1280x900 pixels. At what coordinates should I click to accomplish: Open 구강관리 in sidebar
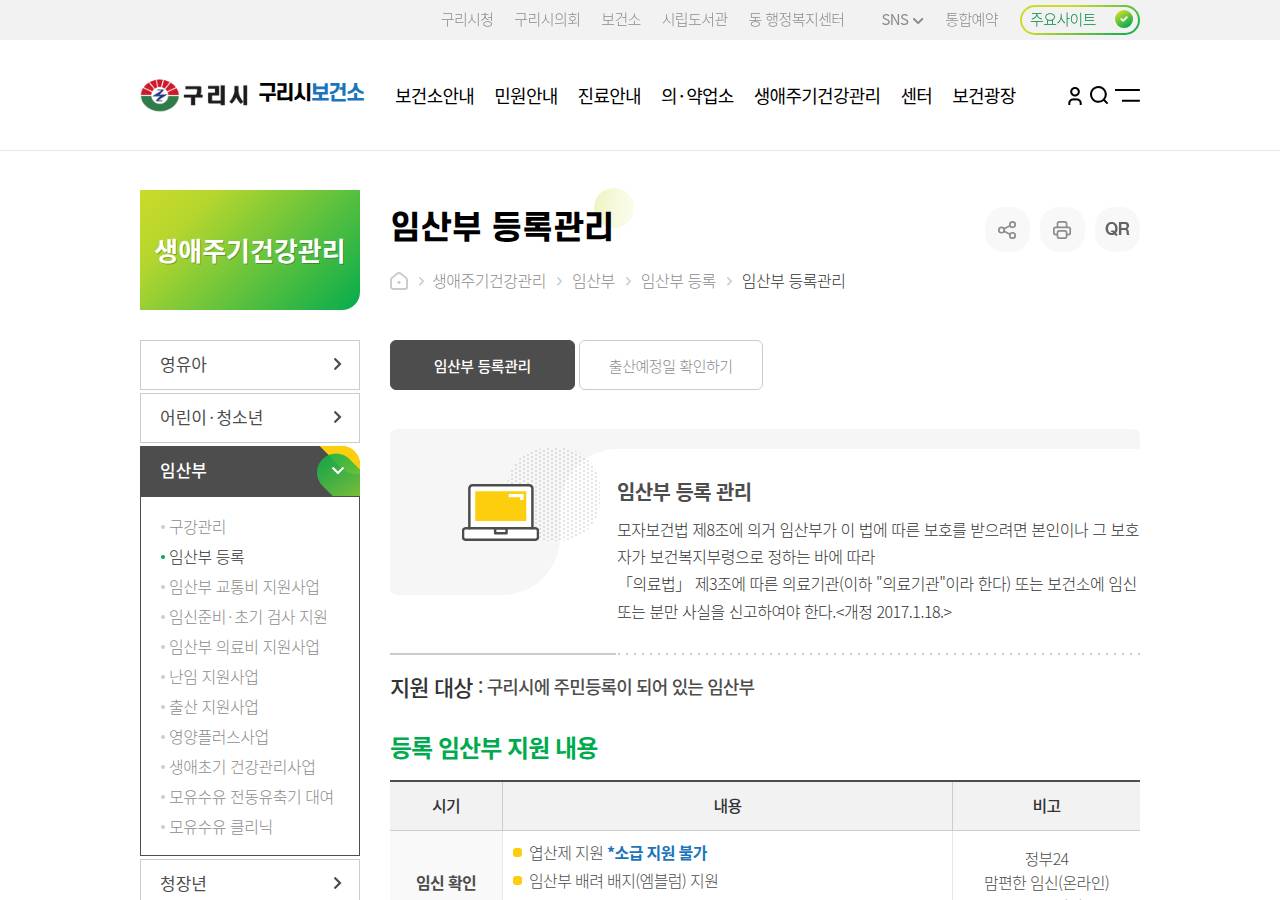tap(197, 527)
